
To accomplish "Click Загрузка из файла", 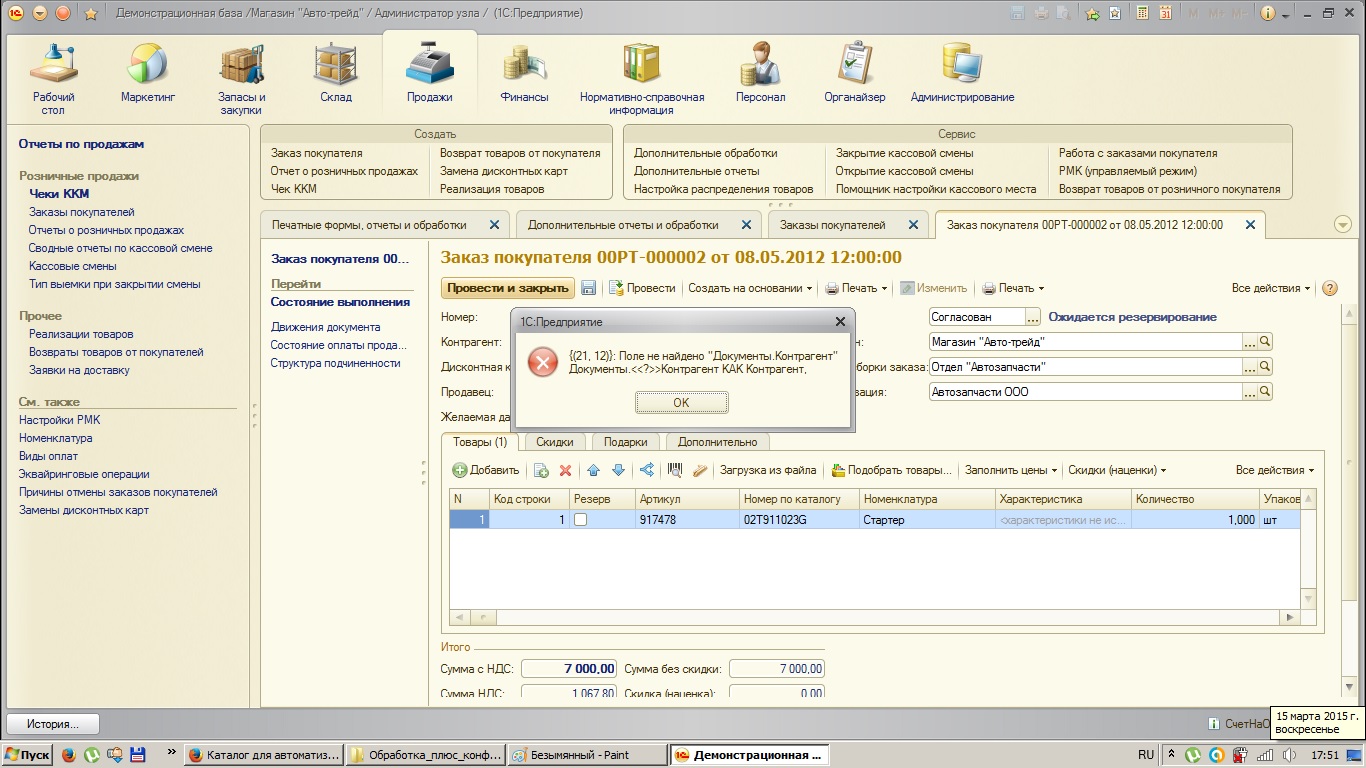I will pyautogui.click(x=768, y=470).
